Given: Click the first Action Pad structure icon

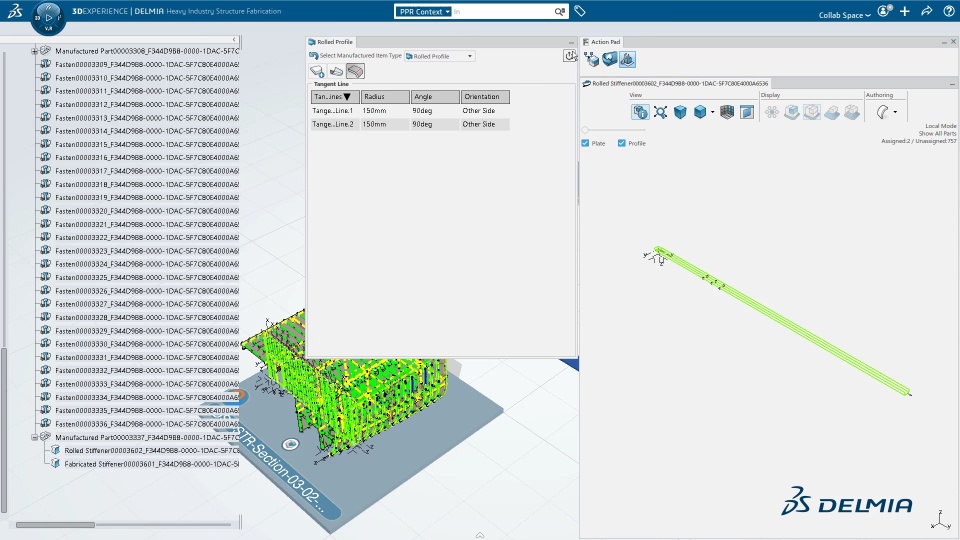Looking at the screenshot, I should coord(591,59).
